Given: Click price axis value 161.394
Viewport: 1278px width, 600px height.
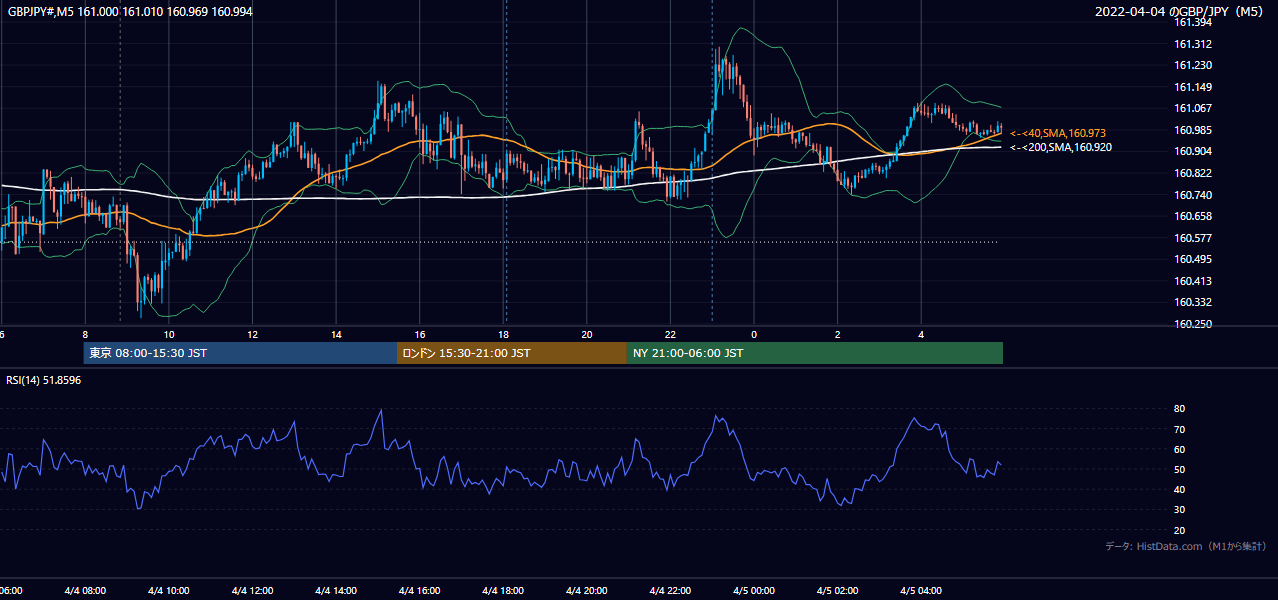Looking at the screenshot, I should point(1193,22).
